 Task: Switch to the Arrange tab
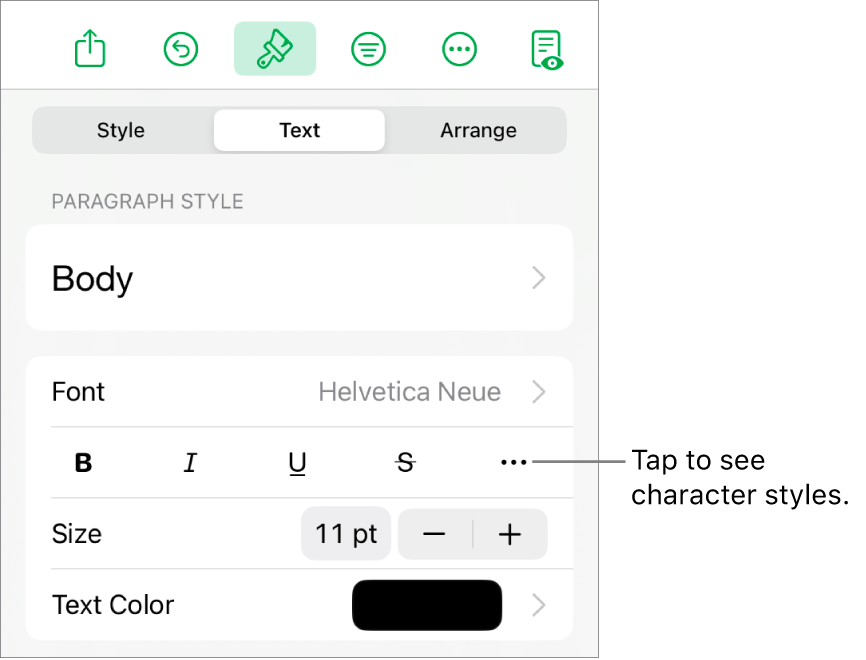point(478,130)
